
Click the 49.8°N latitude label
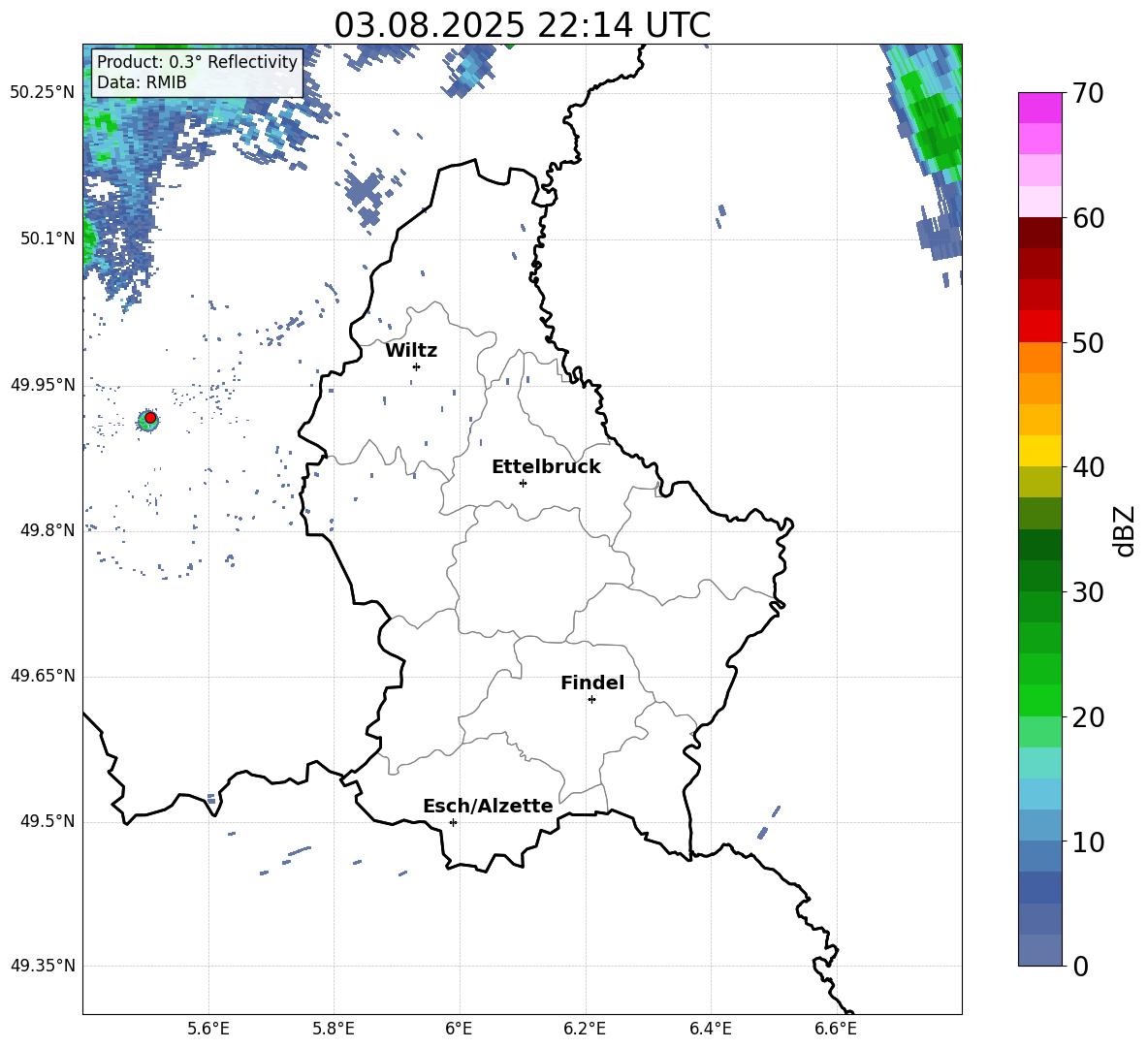click(x=48, y=530)
